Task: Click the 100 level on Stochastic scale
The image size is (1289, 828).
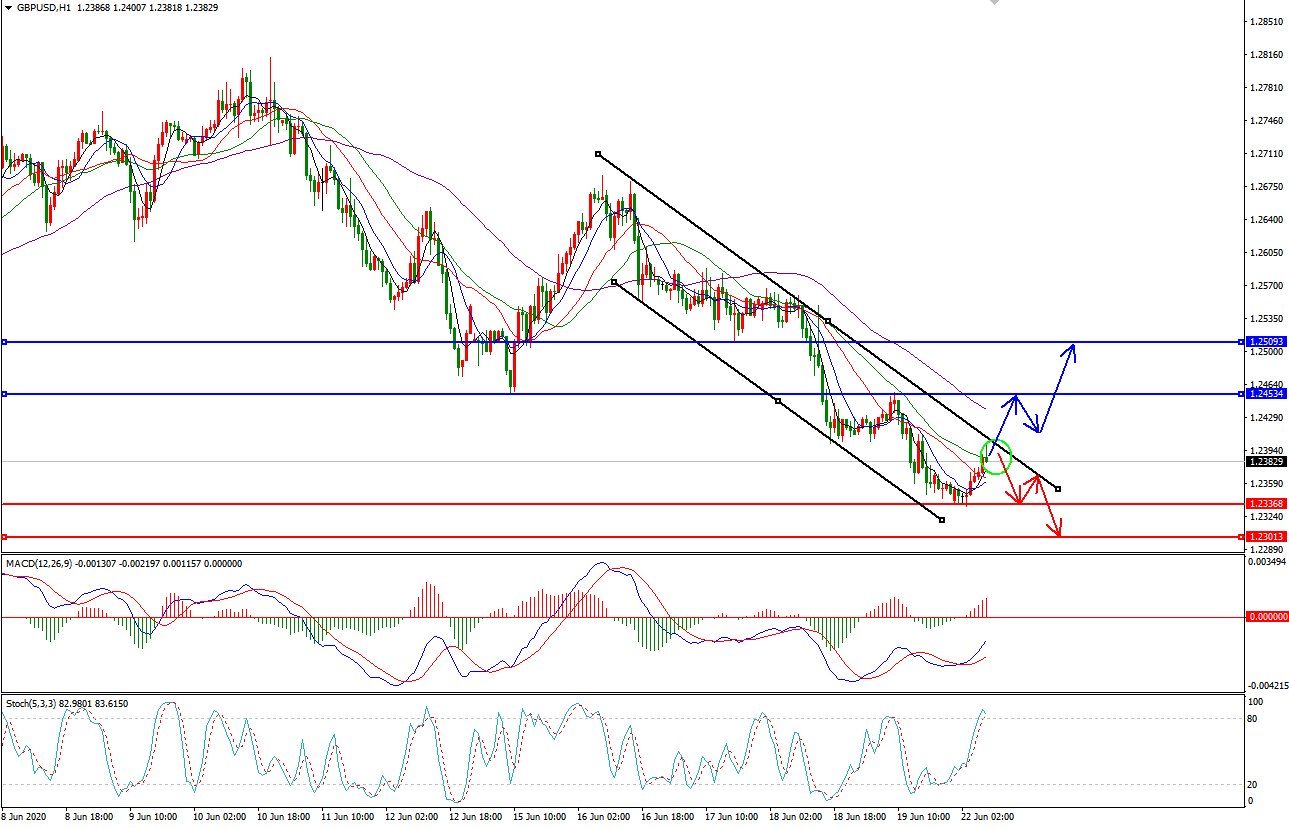Action: point(1257,703)
